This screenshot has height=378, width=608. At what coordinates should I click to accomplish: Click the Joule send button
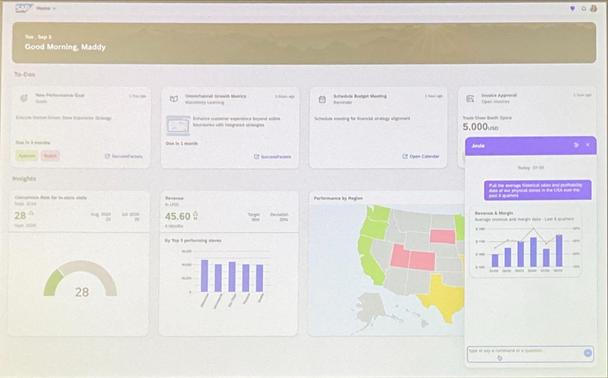coord(588,353)
